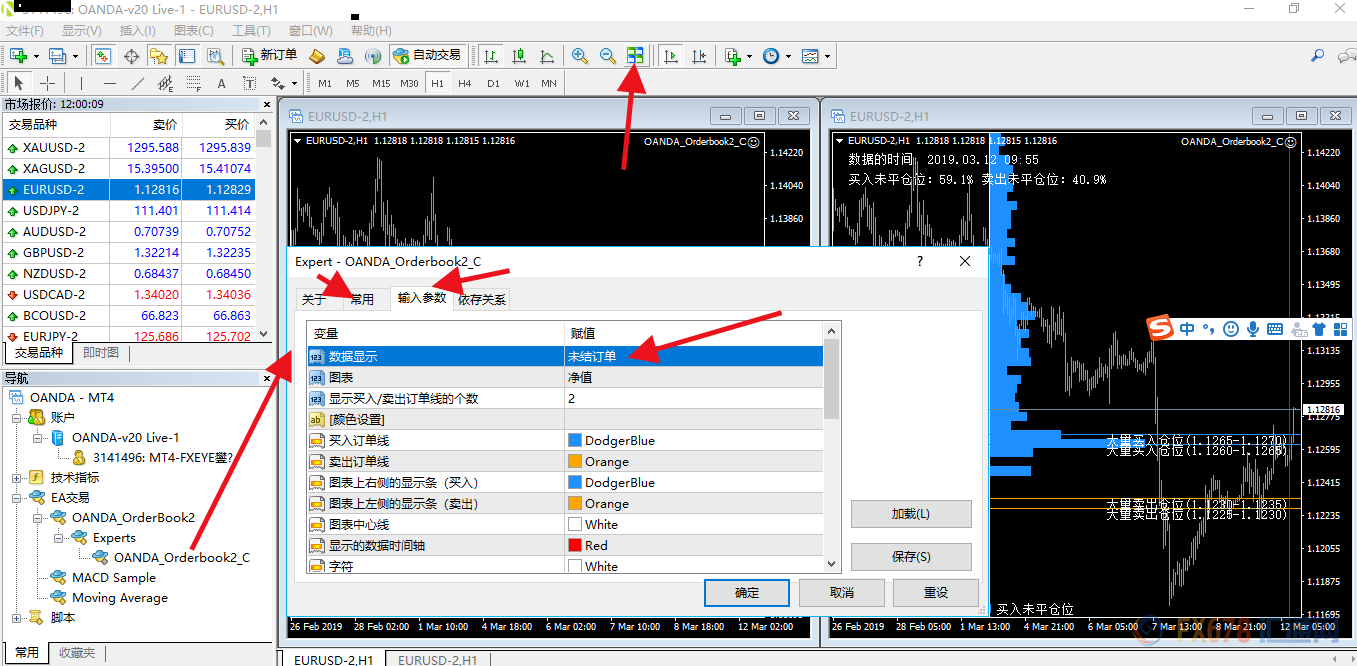Expand the 脚本 scripts node
The height and width of the screenshot is (666, 1357).
[x=17, y=617]
